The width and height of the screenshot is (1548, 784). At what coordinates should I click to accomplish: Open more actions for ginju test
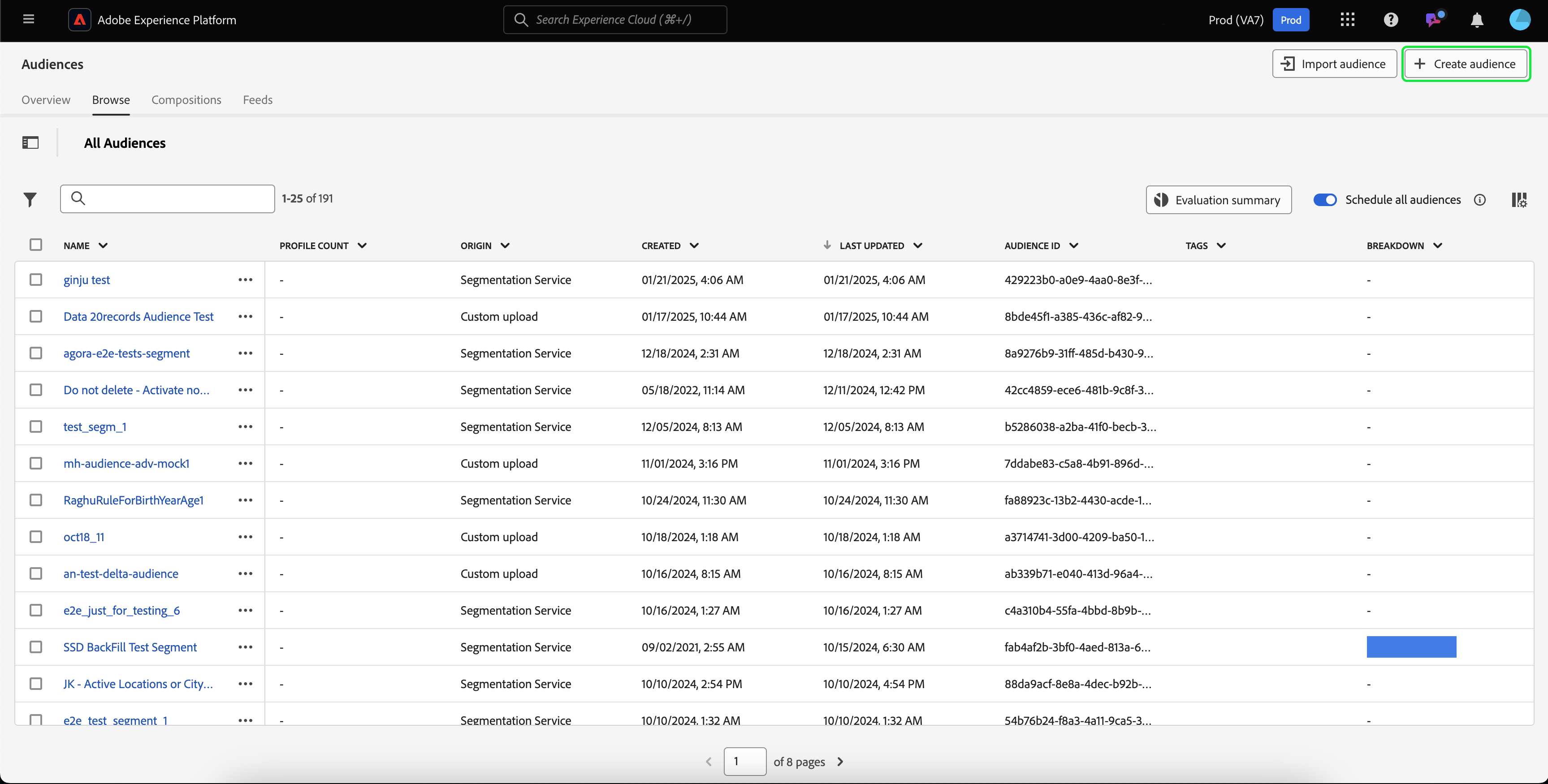click(245, 280)
